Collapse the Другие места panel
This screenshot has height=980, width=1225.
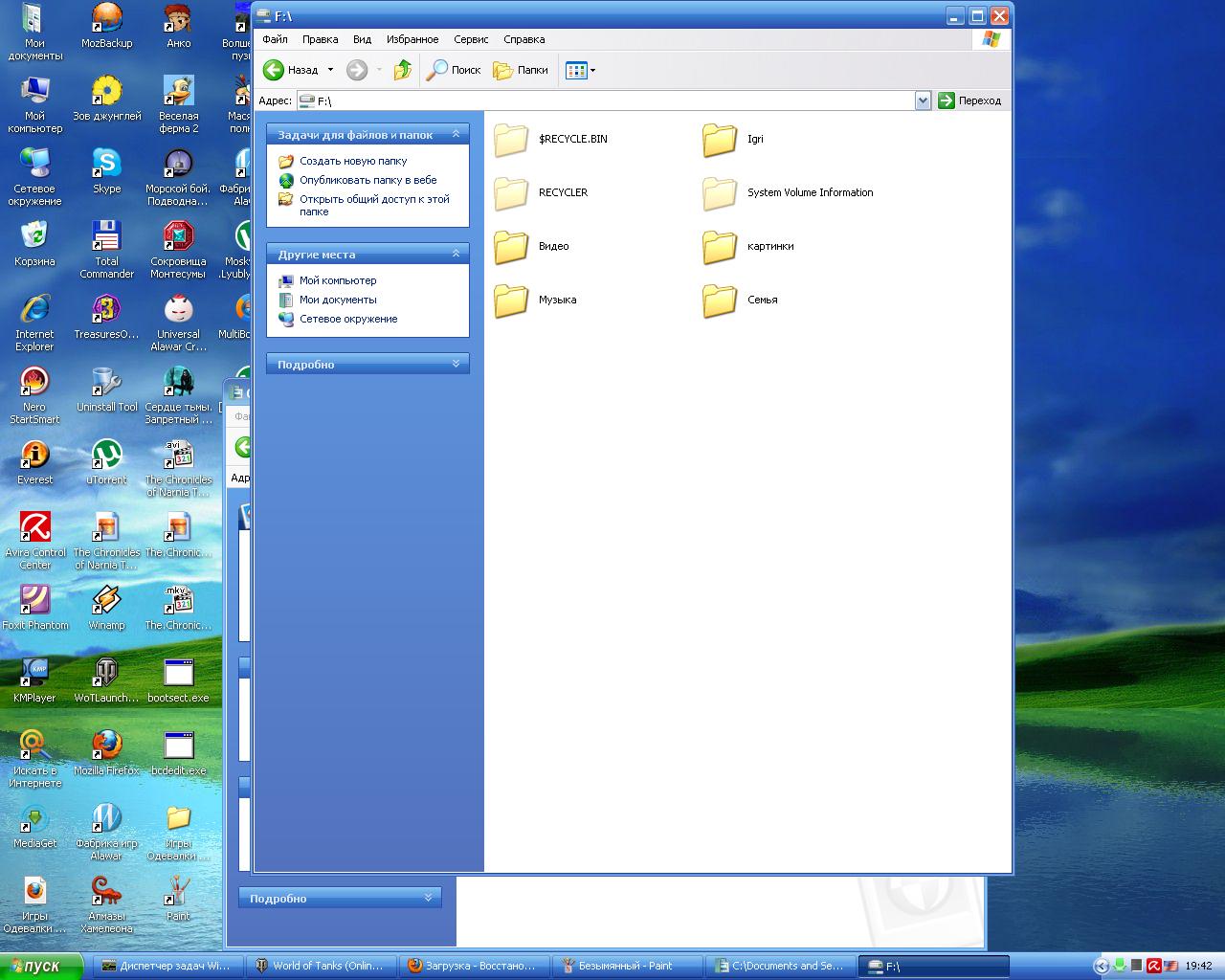pyautogui.click(x=456, y=254)
